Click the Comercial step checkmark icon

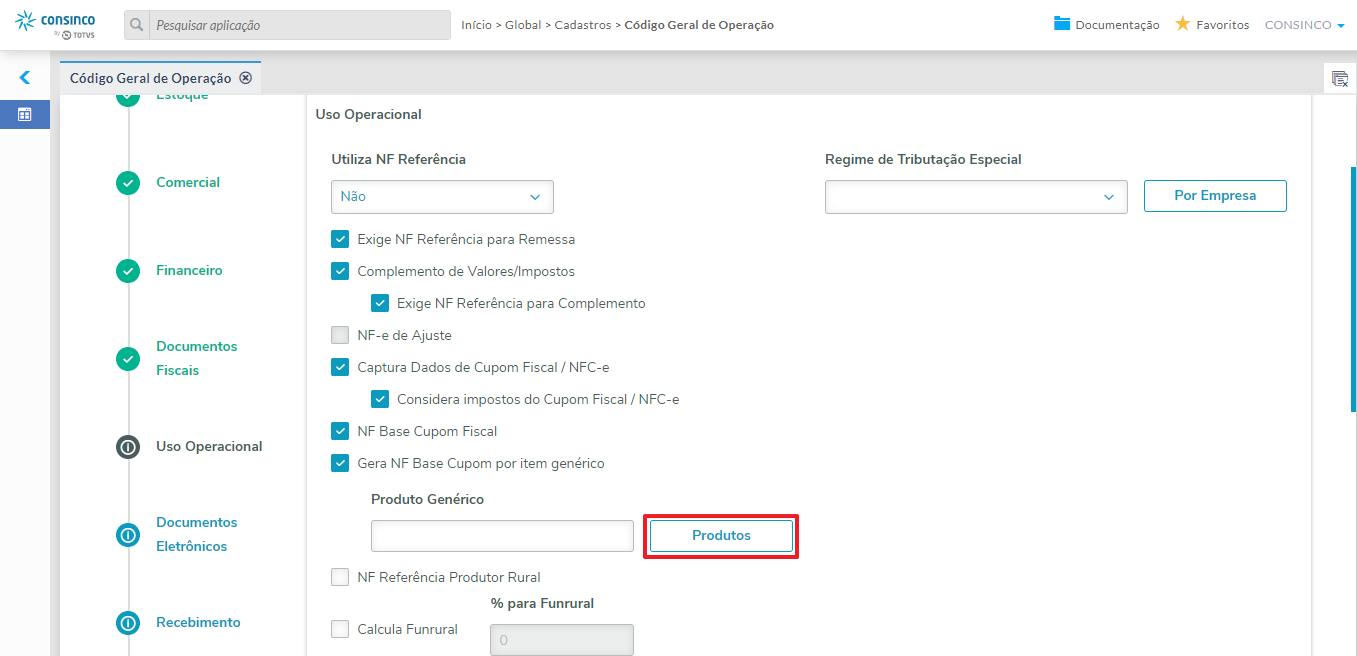click(x=128, y=183)
